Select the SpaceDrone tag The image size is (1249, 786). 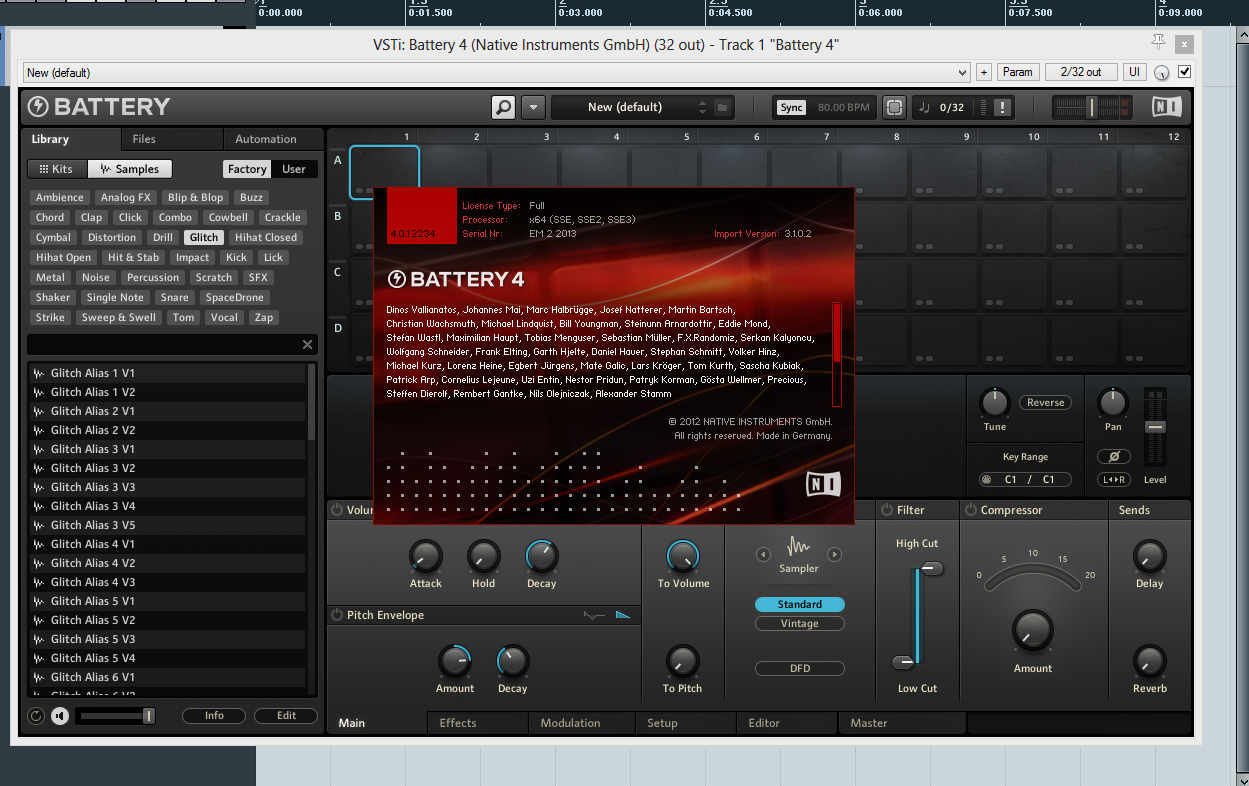coord(235,297)
